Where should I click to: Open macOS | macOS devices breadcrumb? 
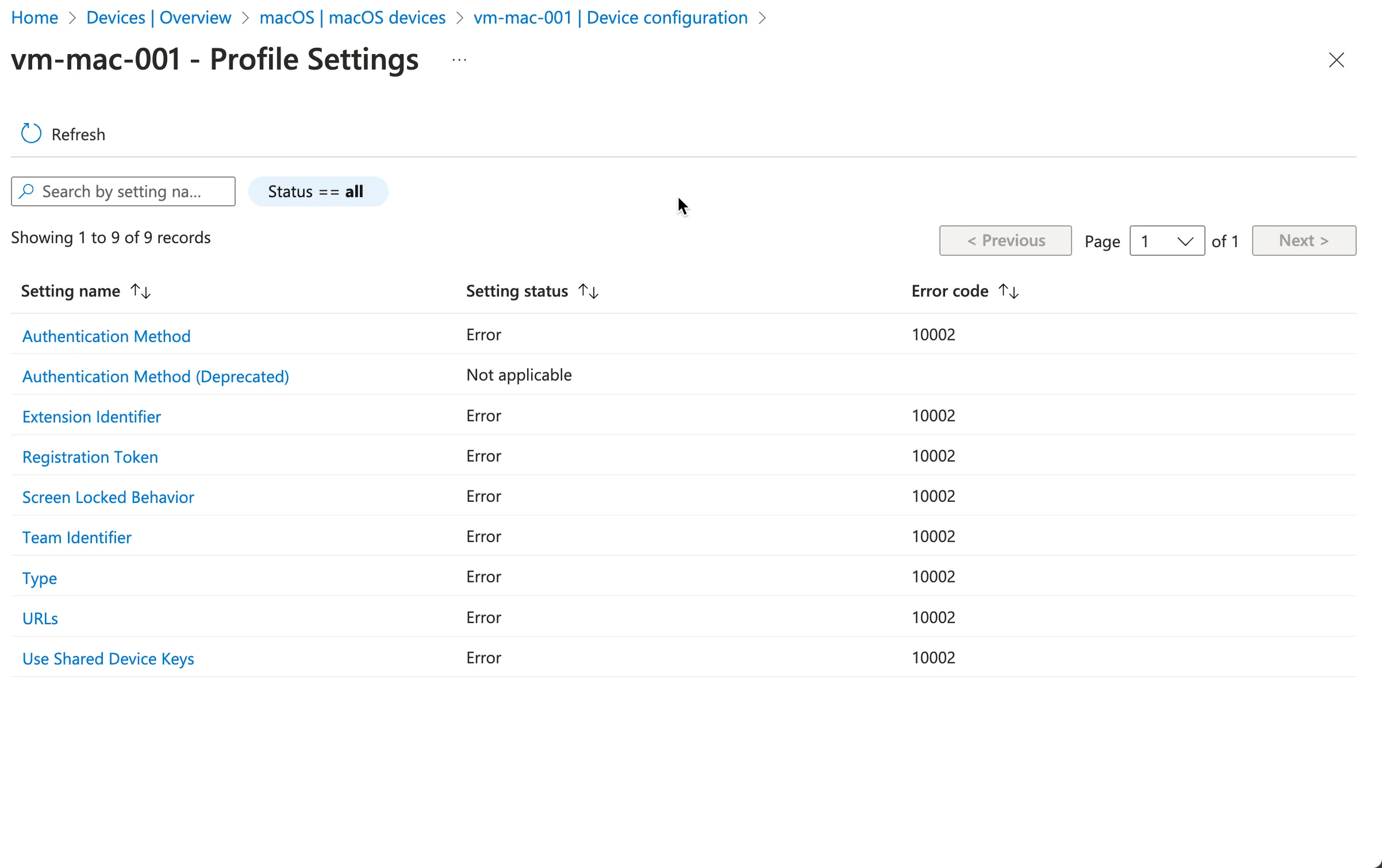click(x=352, y=17)
